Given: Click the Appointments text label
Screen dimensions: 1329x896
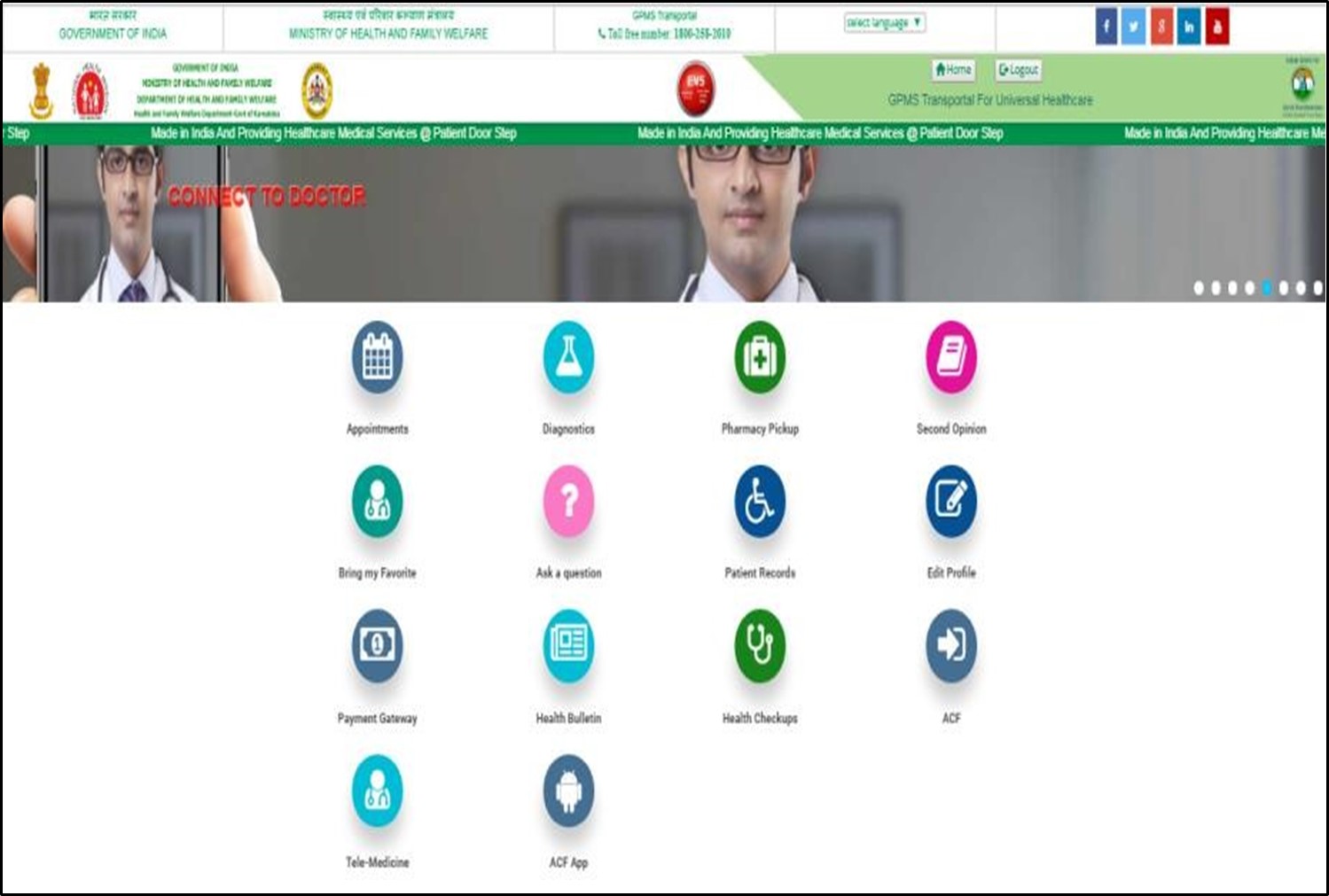Looking at the screenshot, I should click(x=378, y=429).
